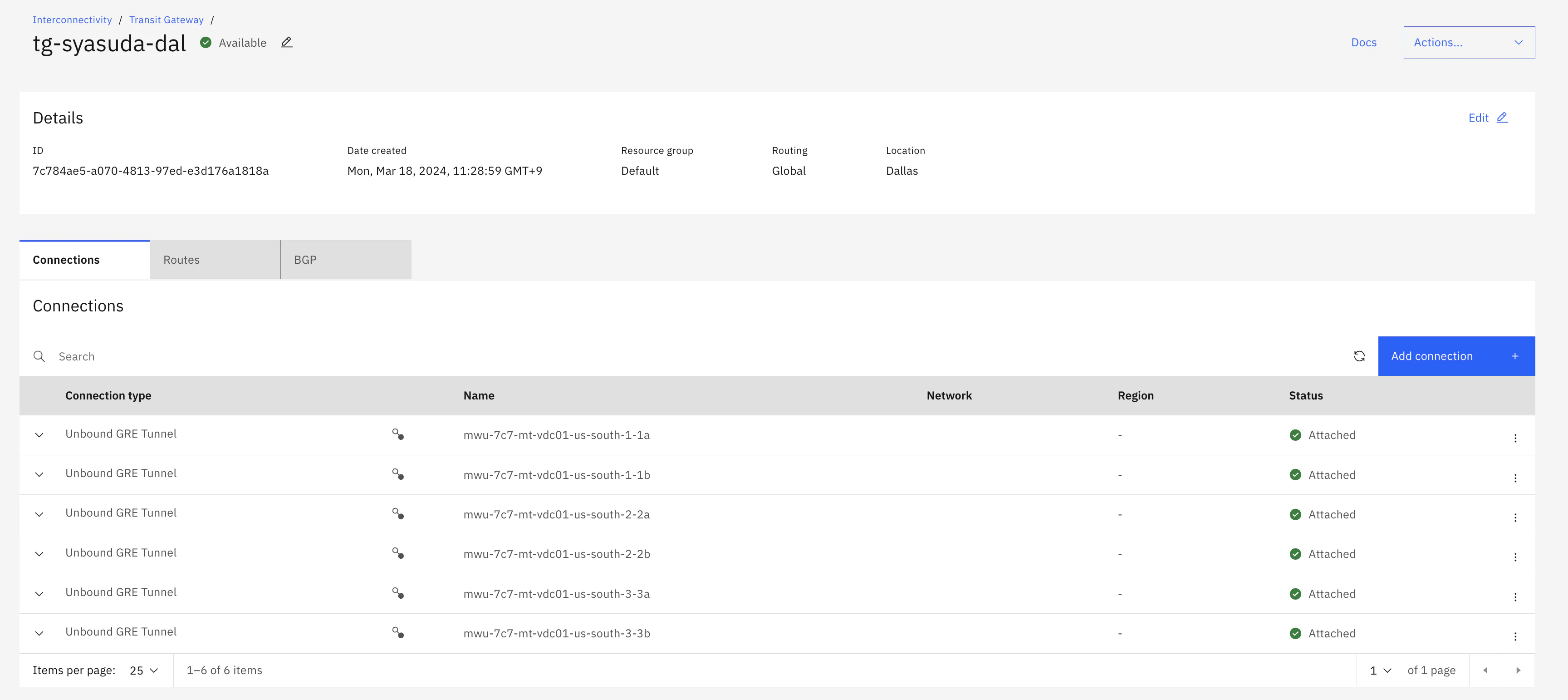Expand the mwu-7c7-mt-vdc01-us-south-3-3b row

pos(39,634)
